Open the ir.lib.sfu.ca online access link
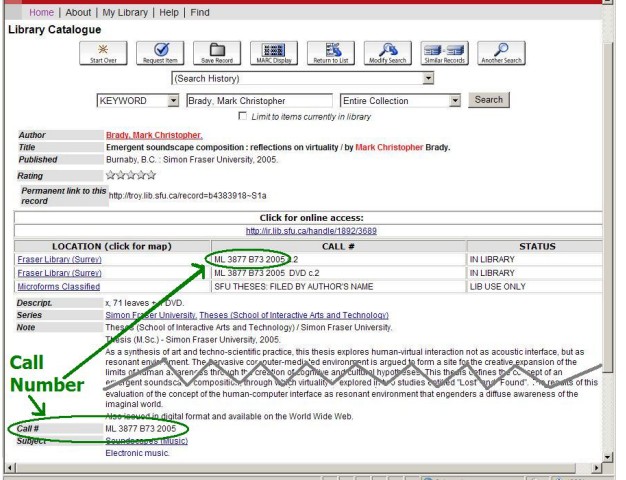This screenshot has height=480, width=626. coord(309,230)
